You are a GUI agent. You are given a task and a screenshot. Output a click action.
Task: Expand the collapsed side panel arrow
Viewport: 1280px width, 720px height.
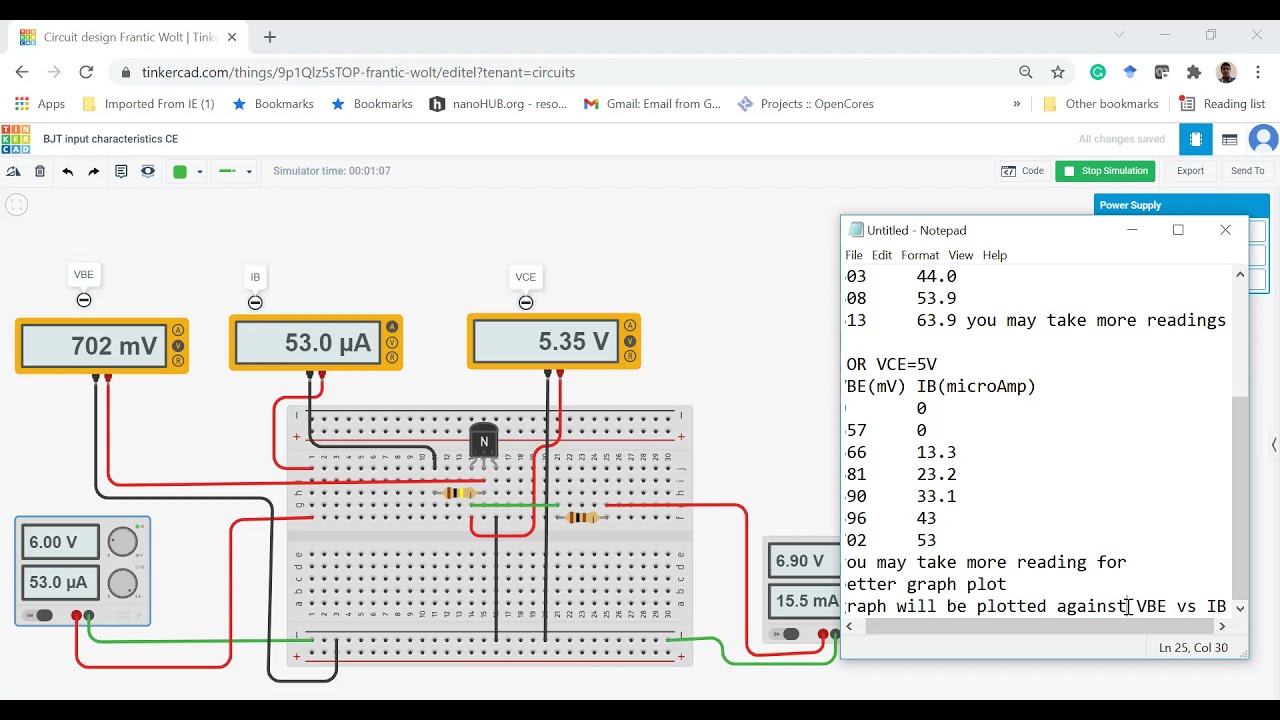click(1274, 444)
